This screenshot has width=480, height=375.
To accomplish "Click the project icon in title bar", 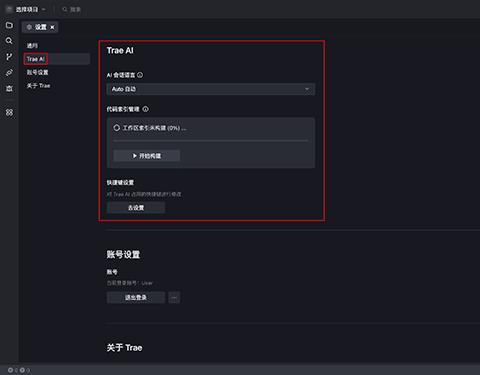I will click(x=10, y=9).
